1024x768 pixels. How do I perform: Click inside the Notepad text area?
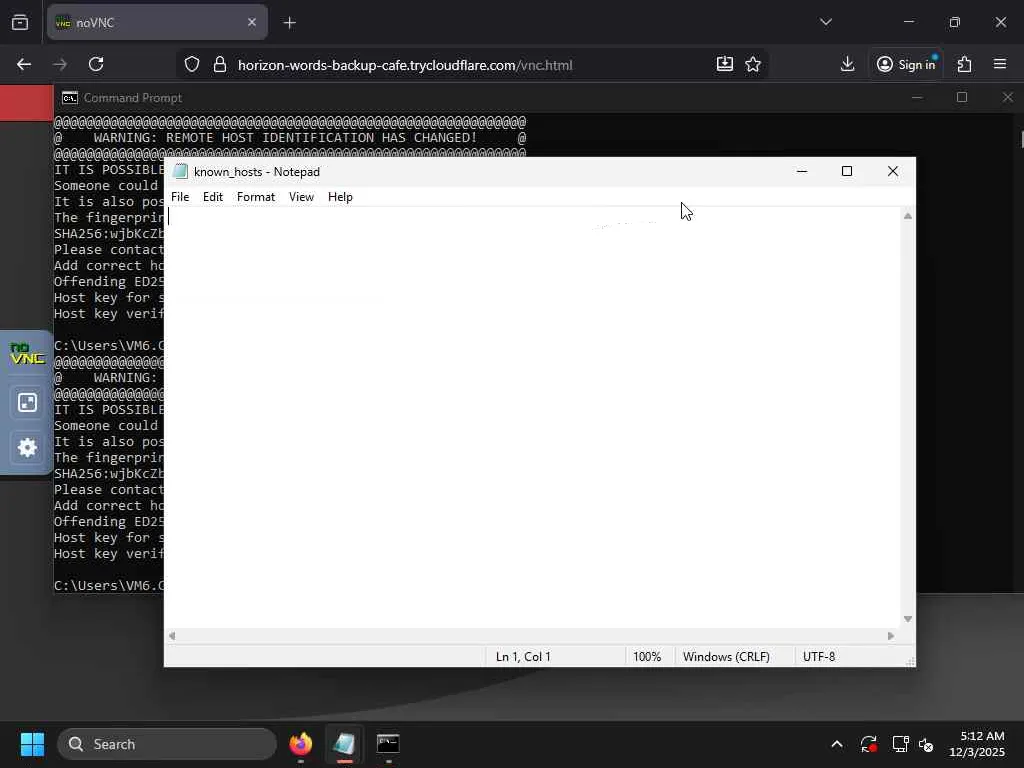click(532, 418)
